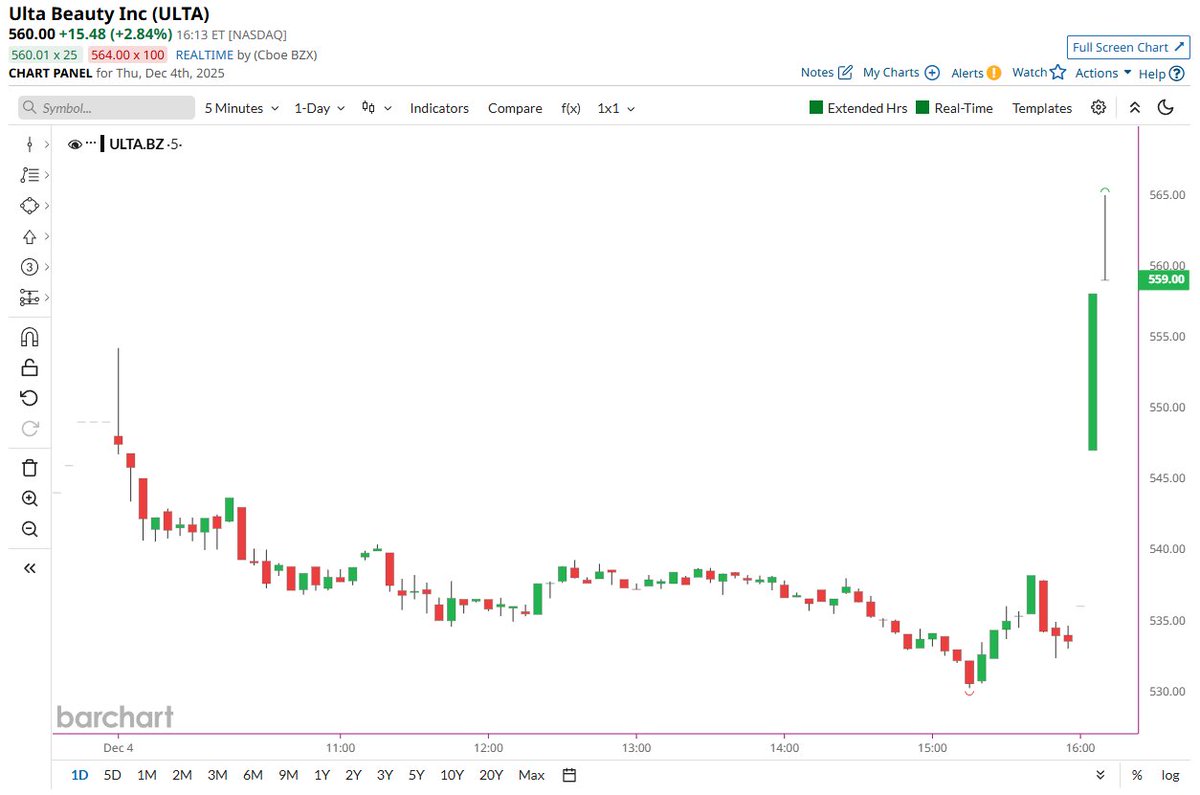Open chart settings gear icon
The width and height of the screenshot is (1200, 795).
(1099, 108)
